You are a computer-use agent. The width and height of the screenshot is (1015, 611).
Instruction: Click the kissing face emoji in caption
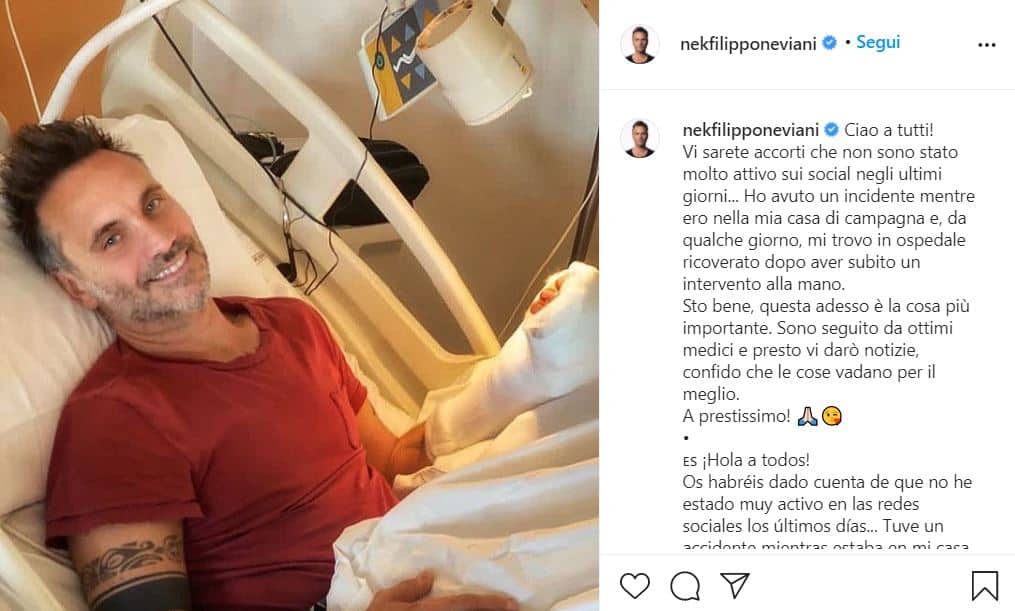click(831, 416)
